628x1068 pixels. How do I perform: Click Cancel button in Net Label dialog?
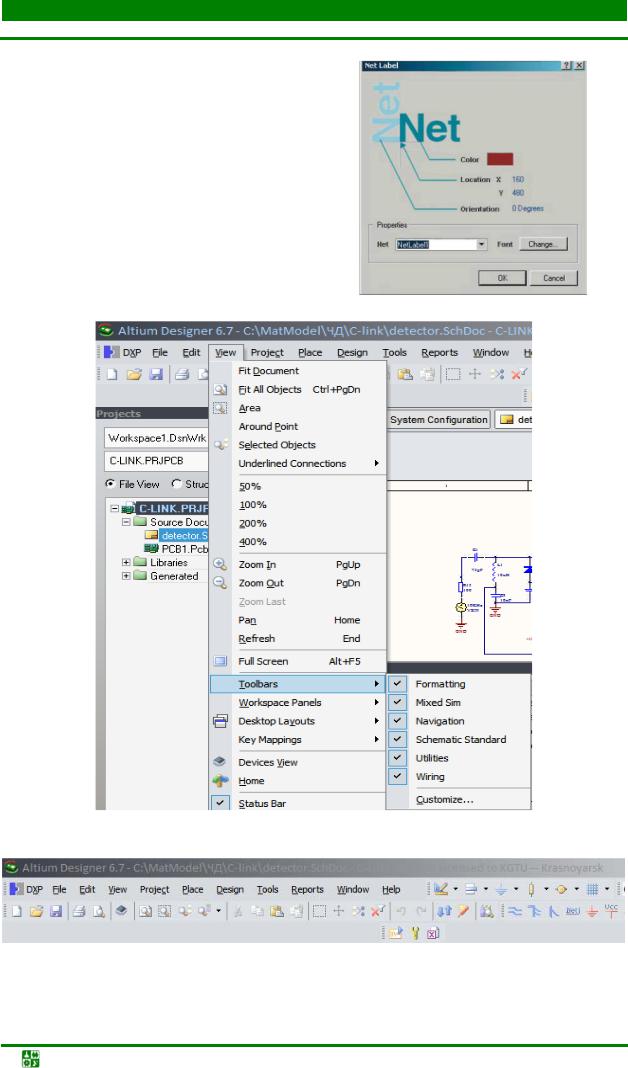point(554,278)
